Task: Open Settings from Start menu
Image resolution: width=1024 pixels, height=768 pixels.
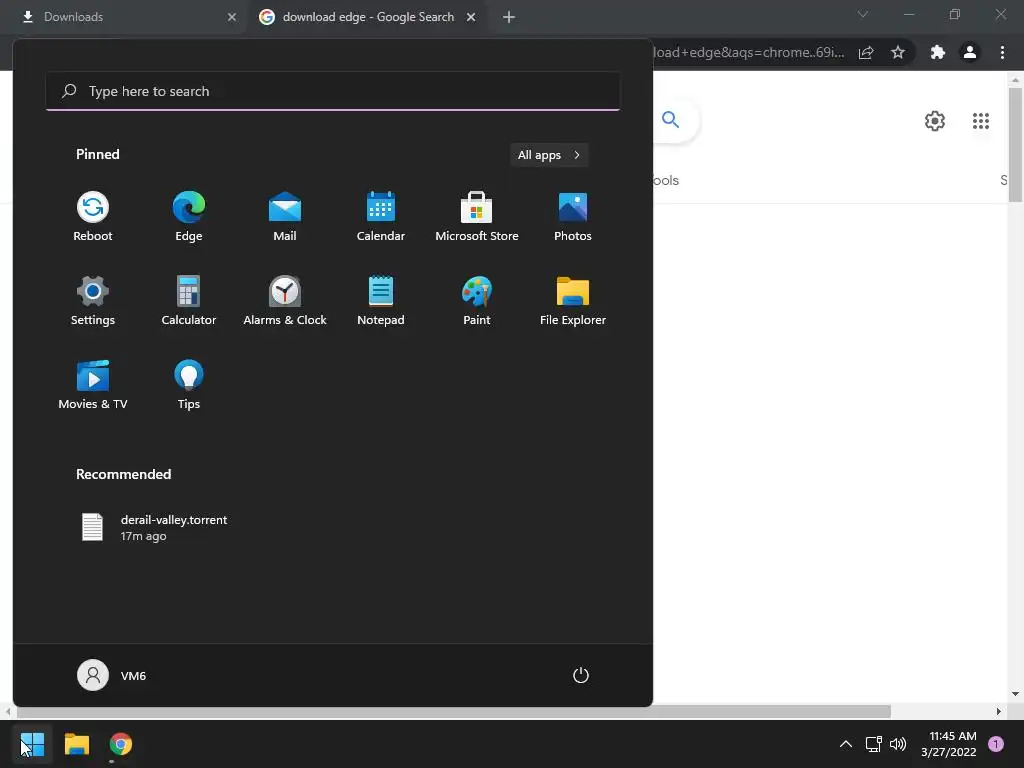Action: click(x=93, y=302)
